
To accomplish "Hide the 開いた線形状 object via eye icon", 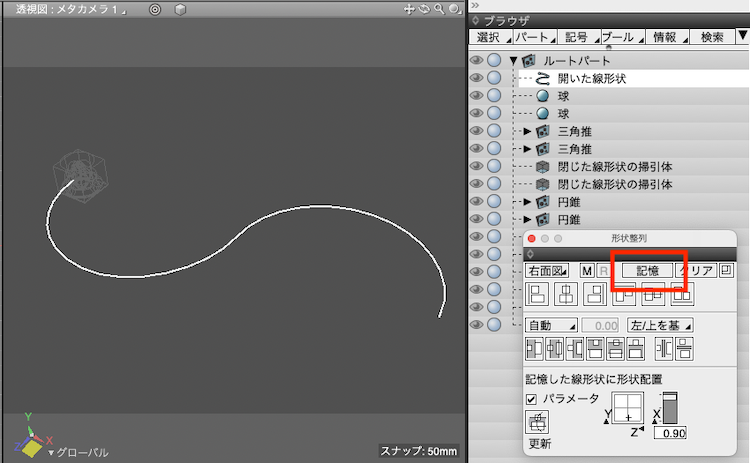I will coord(476,78).
